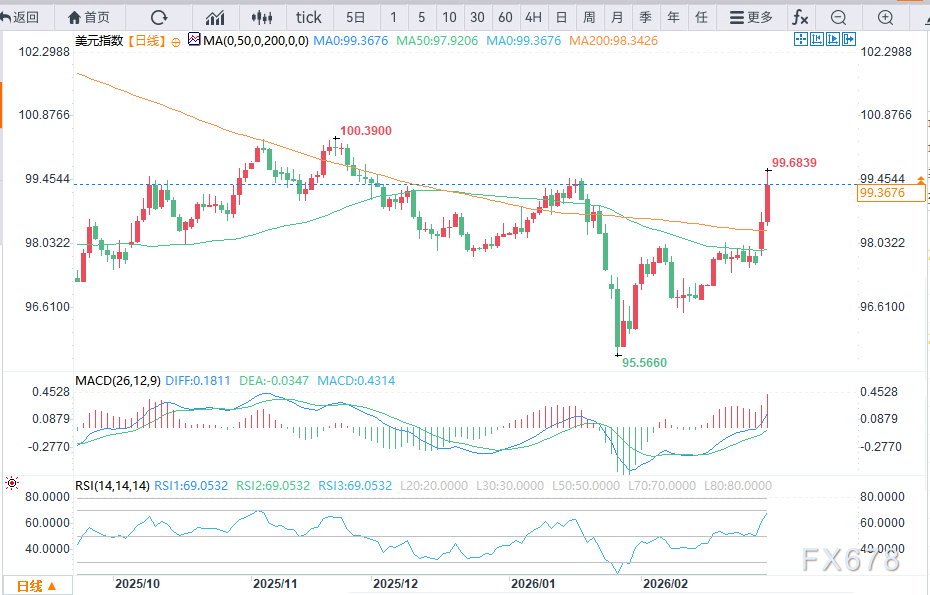Click the sun-shaped icon left of RSI panel
This screenshot has width=930, height=595.
[x=11, y=484]
